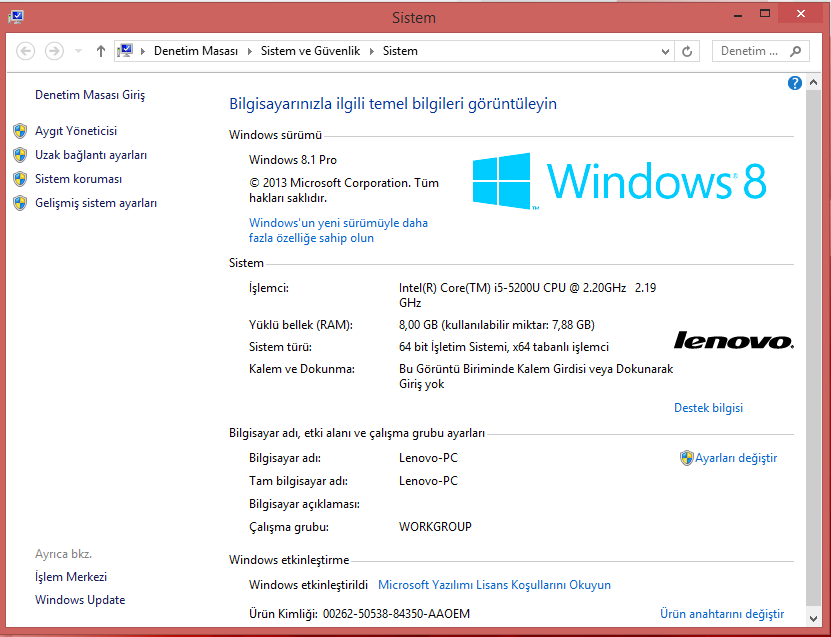Expand the chevron before Denetim Masası

click(143, 51)
